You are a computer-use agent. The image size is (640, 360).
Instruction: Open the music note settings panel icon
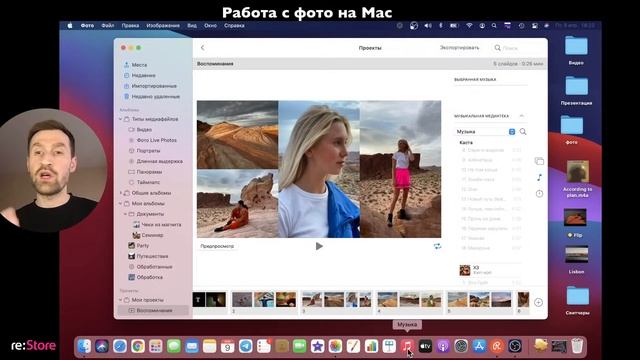click(539, 178)
